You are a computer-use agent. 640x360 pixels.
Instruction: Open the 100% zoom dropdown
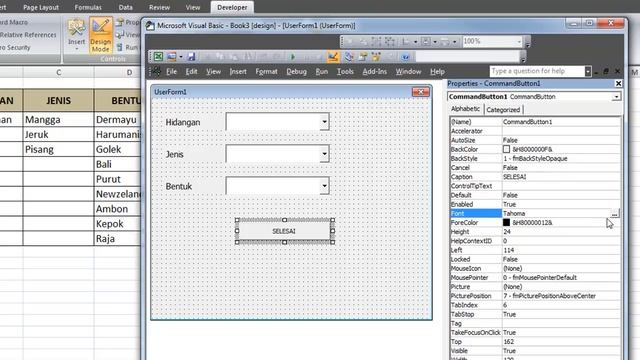point(519,42)
